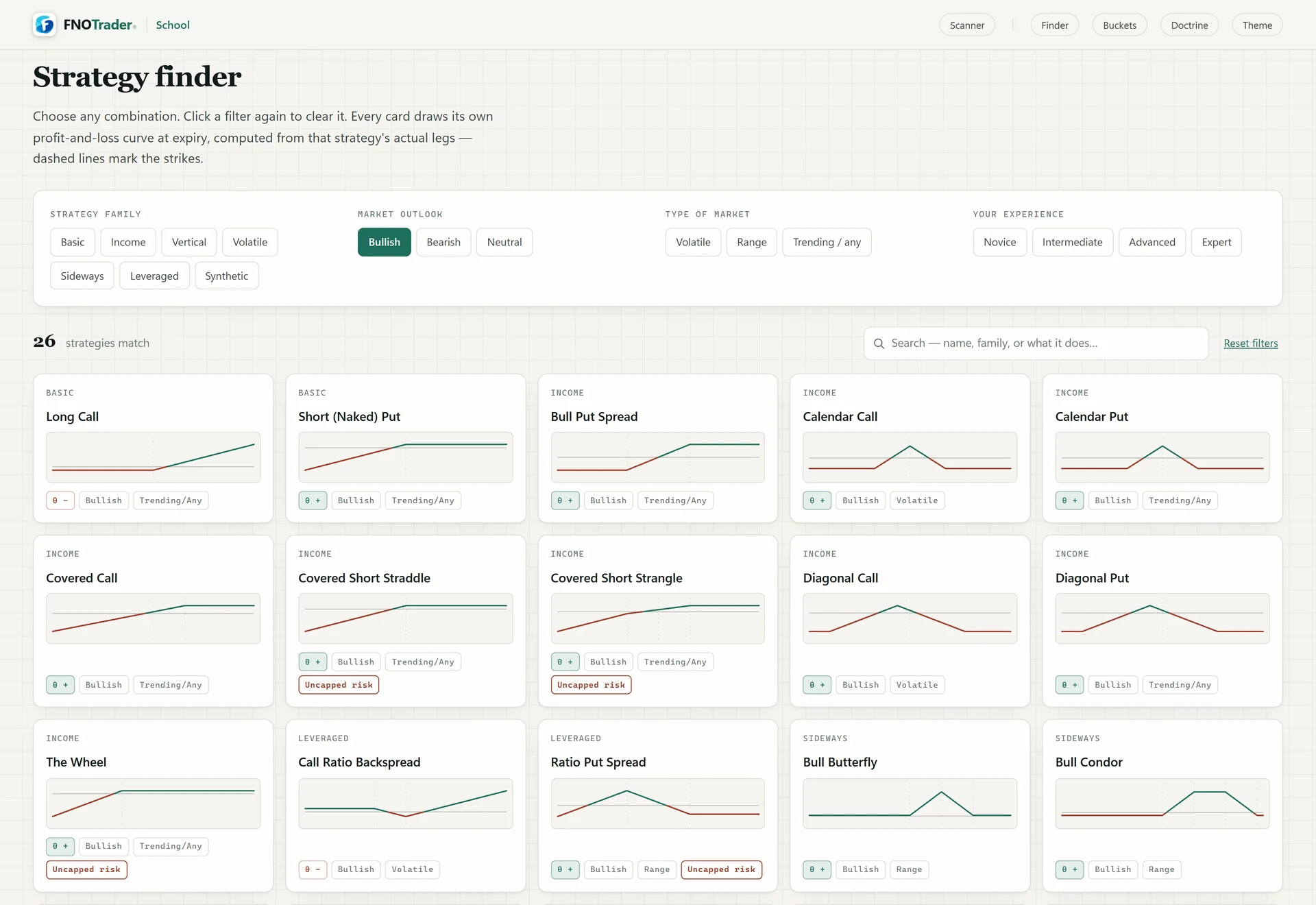Toggle the Income family filter
Screen dimensions: 1316x905
[128, 242]
